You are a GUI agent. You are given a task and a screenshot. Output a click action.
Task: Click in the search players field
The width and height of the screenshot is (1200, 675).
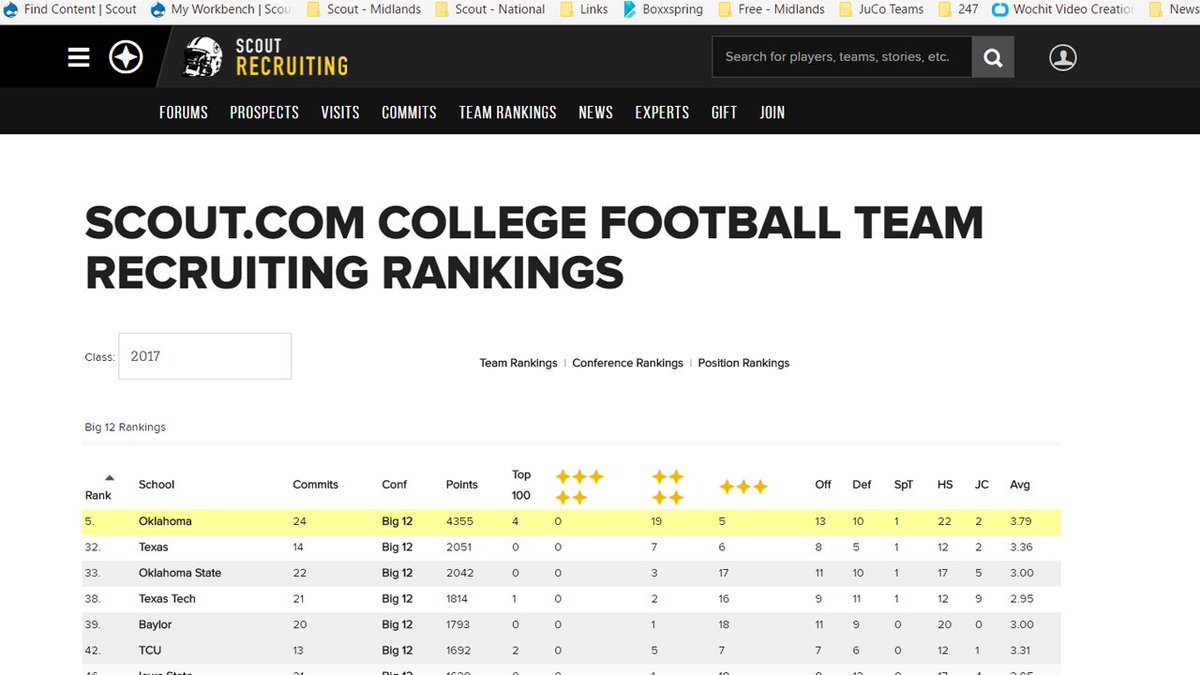[841, 57]
